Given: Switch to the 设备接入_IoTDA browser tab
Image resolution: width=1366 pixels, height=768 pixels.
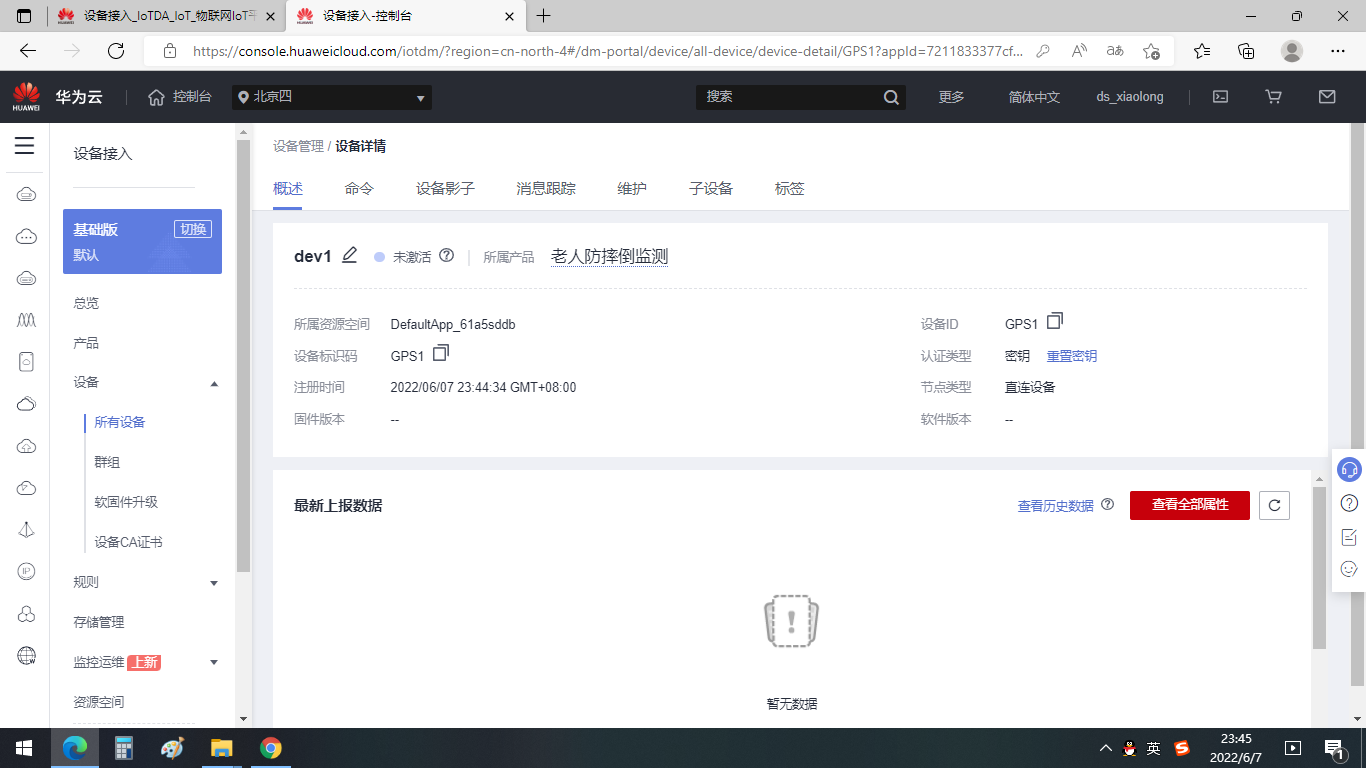Looking at the screenshot, I should pos(166,16).
